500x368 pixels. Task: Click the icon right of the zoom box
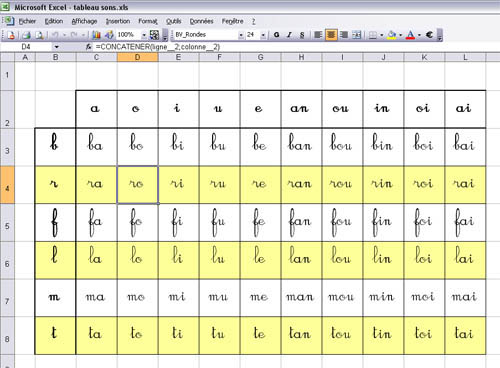click(x=154, y=35)
